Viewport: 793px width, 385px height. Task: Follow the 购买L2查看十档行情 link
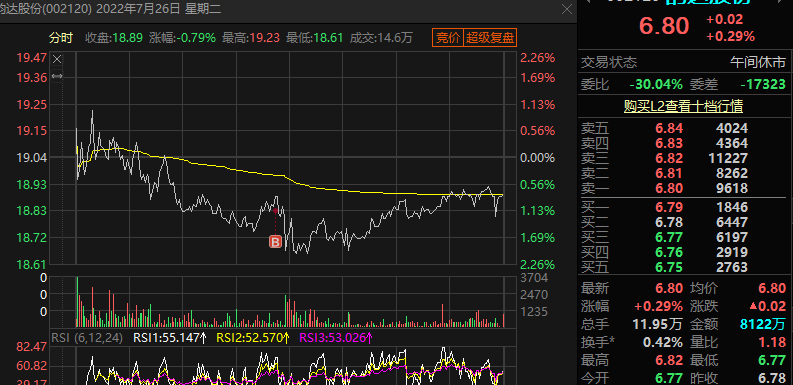coord(683,106)
